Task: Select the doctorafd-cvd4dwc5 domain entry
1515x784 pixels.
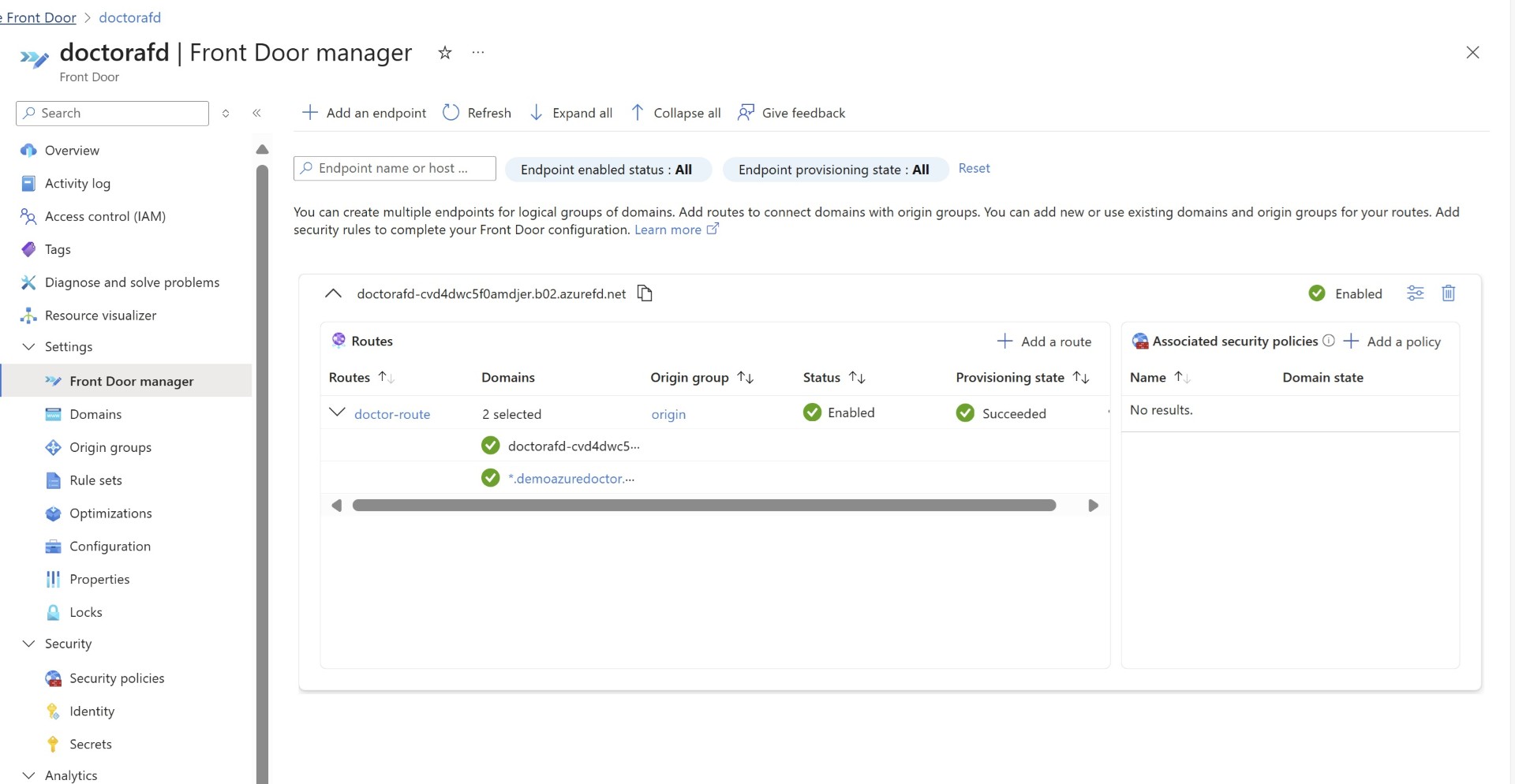Action: pyautogui.click(x=574, y=446)
